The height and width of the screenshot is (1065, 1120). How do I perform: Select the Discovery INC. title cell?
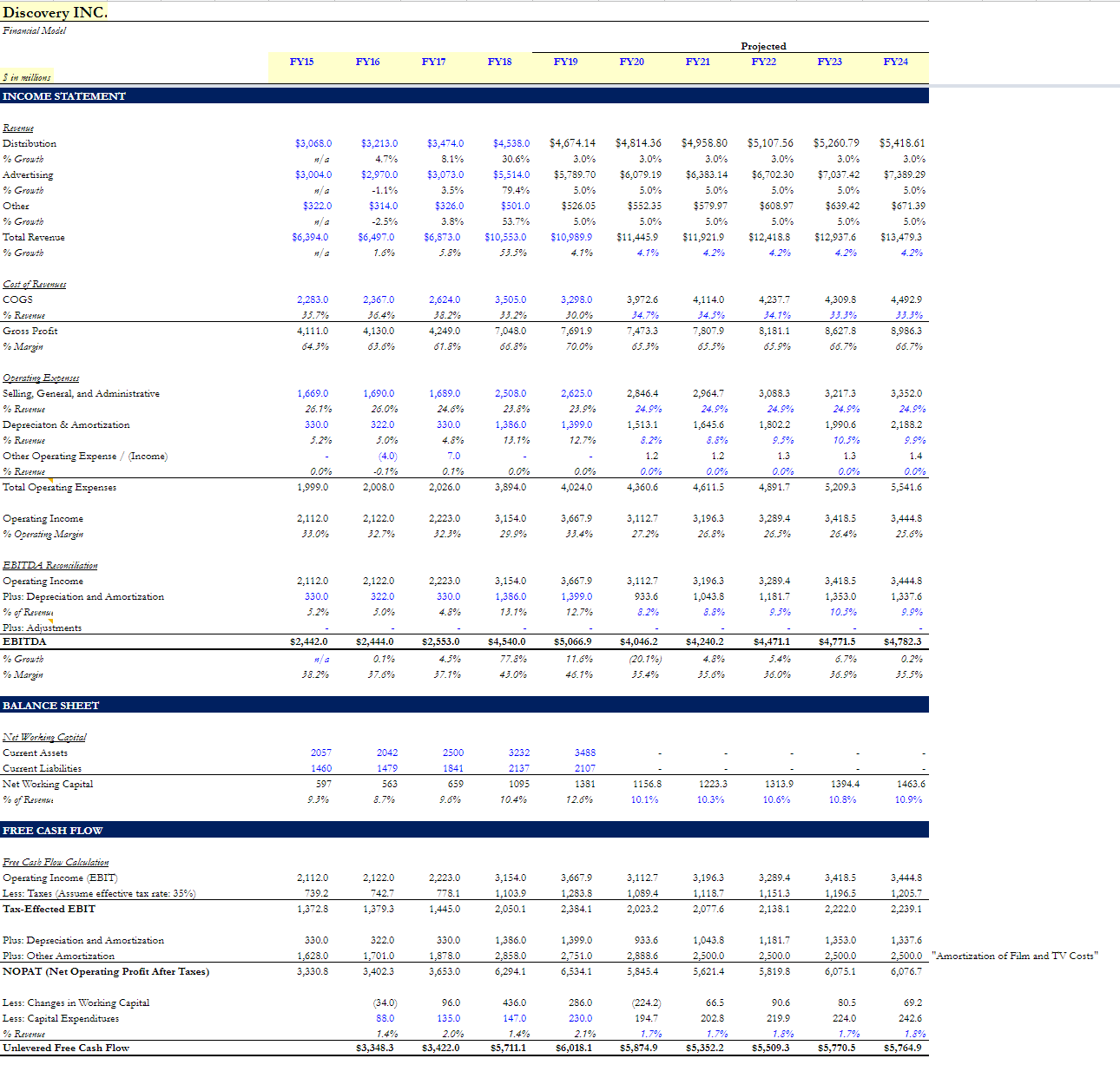pyautogui.click(x=56, y=12)
